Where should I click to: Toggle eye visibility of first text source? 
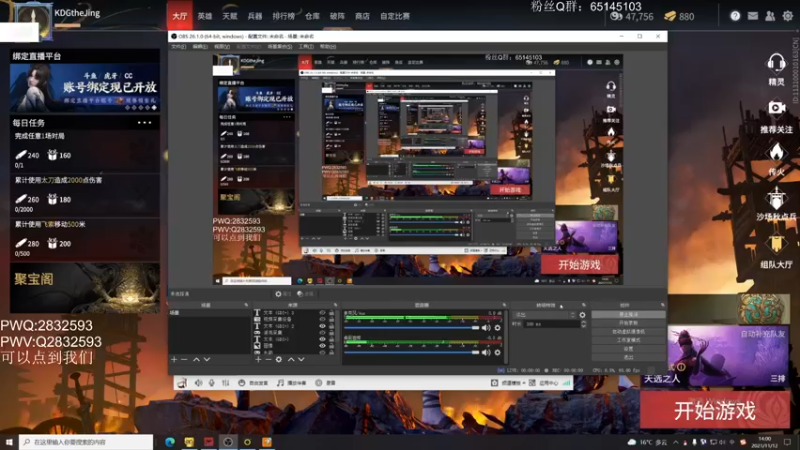tap(322, 313)
